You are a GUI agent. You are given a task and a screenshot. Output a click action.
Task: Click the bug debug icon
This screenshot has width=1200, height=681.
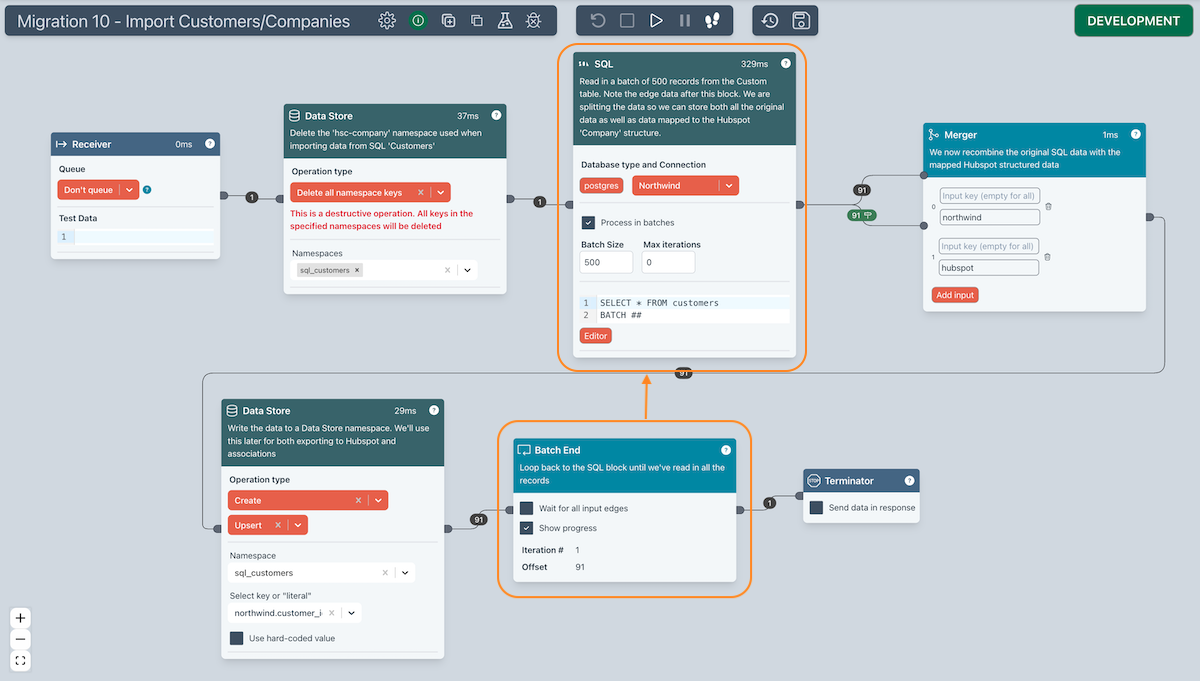[x=534, y=21]
